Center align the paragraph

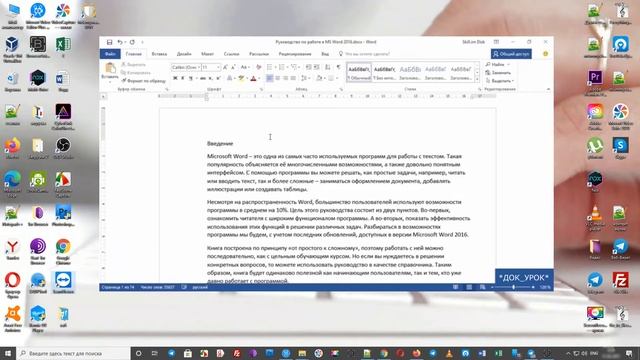(x=278, y=78)
